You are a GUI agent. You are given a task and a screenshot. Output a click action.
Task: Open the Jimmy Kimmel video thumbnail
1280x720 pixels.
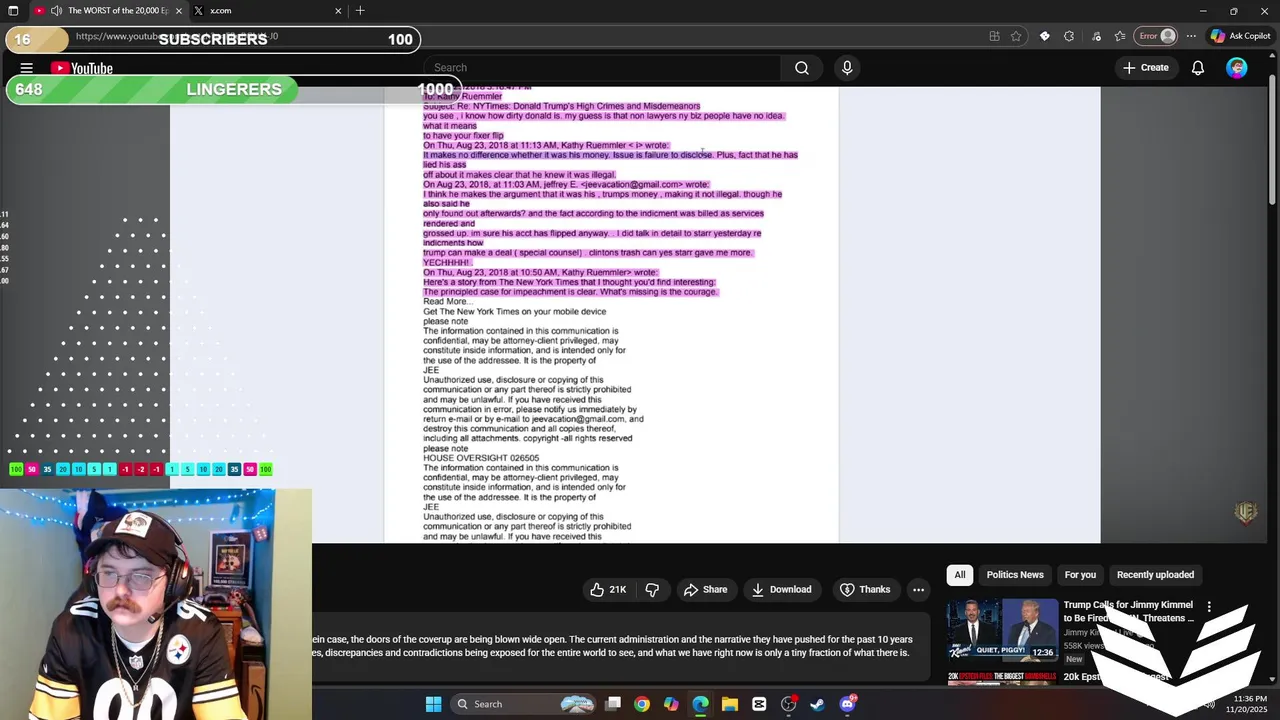(1002, 630)
